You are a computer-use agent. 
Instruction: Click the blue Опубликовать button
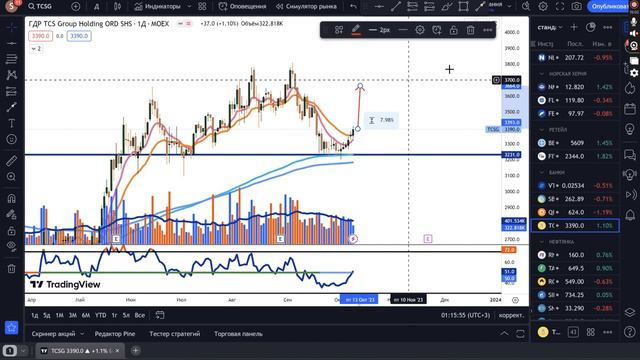click(610, 7)
